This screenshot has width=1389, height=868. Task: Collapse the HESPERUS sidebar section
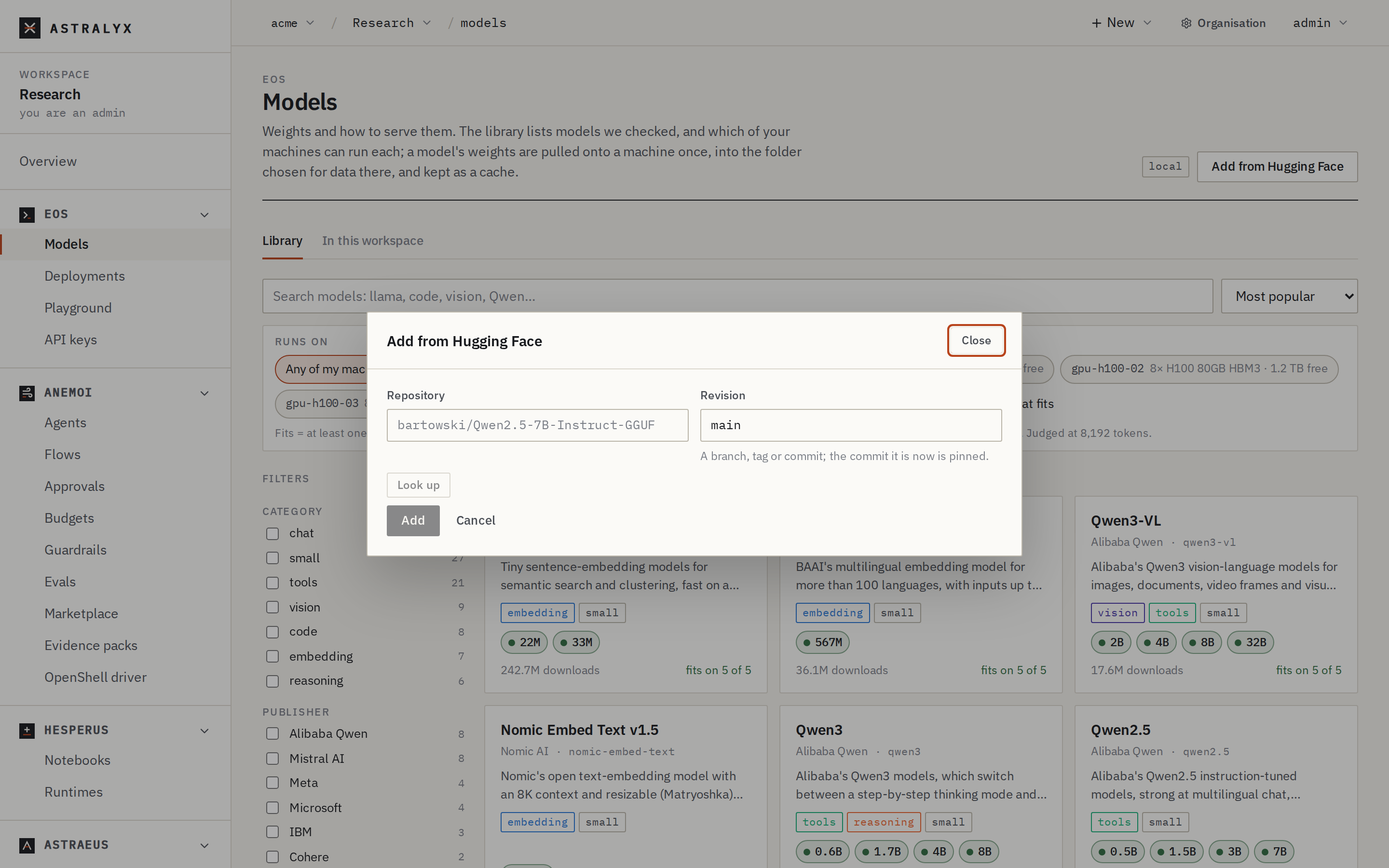(204, 731)
